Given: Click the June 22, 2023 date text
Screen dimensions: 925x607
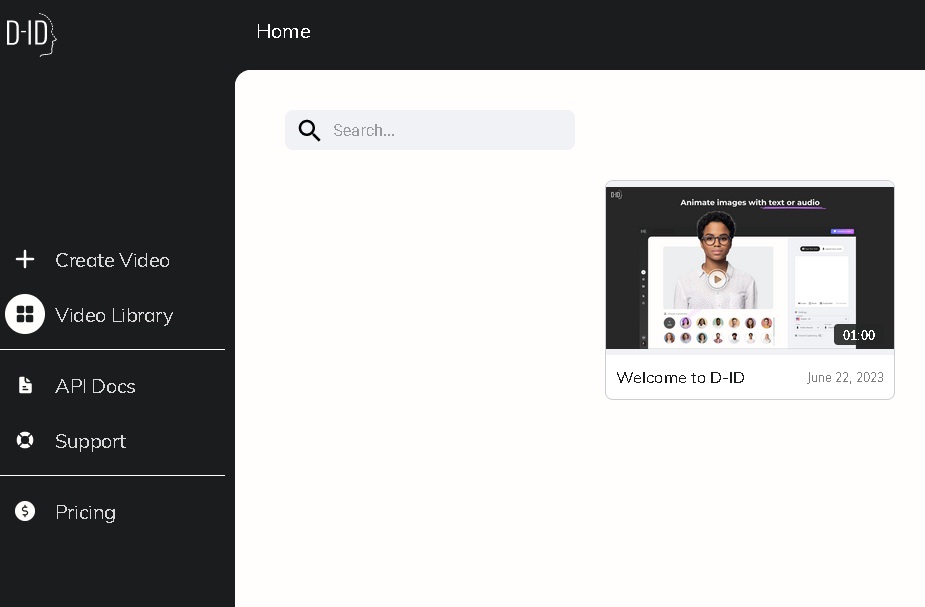Looking at the screenshot, I should click(x=845, y=378).
